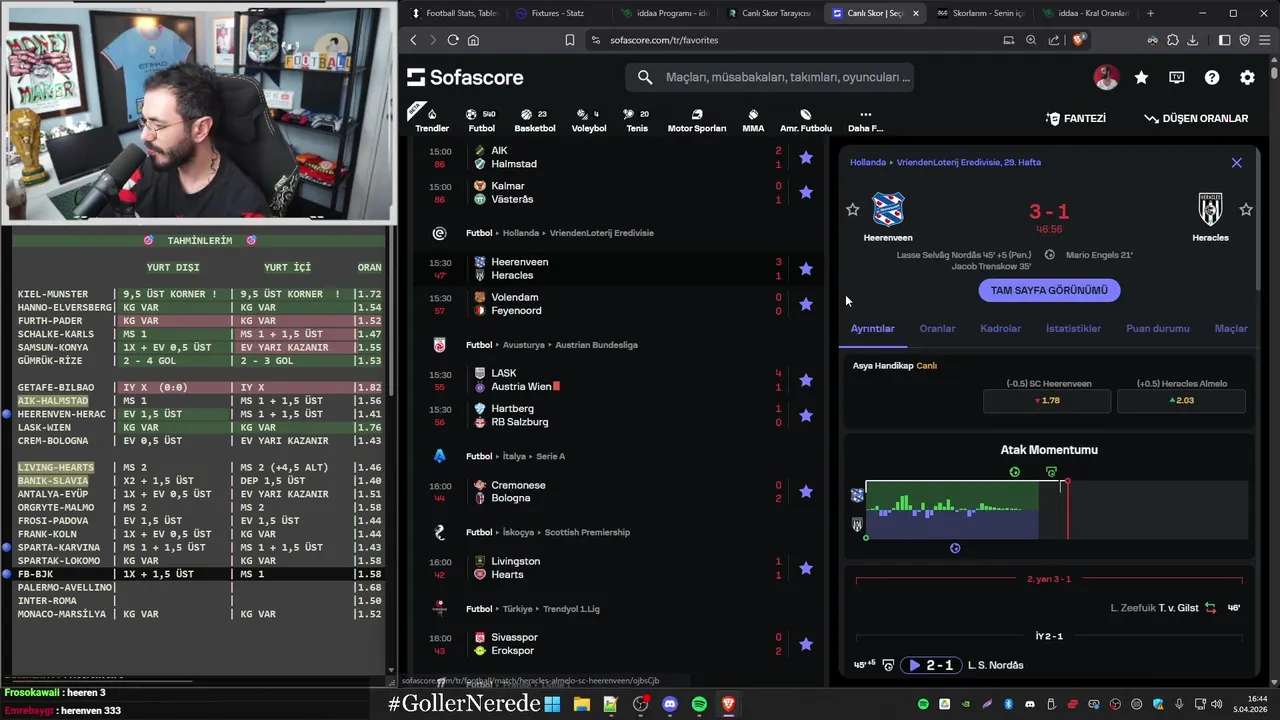Toggle favorite star for Heracles team
This screenshot has height=720, width=1280.
[x=1246, y=209]
